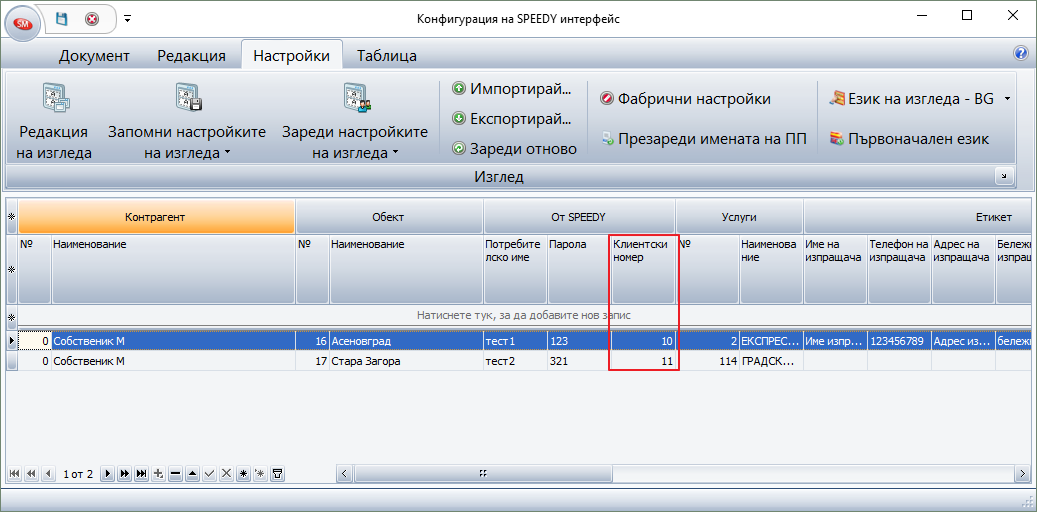Click the Експортирай button
Screen dimensions: 1037x512
(x=511, y=119)
